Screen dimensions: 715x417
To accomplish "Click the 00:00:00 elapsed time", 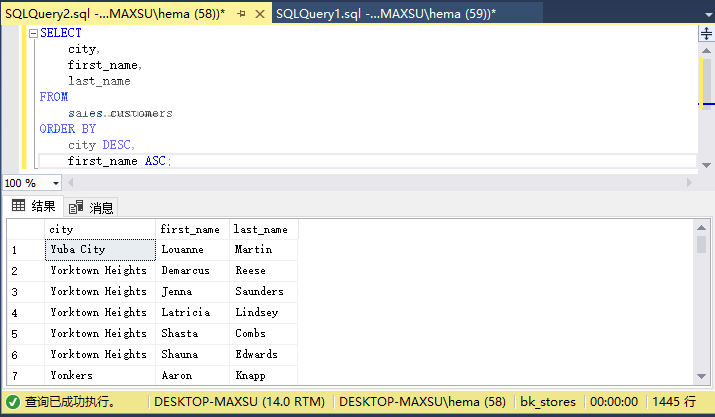I will tap(614, 402).
